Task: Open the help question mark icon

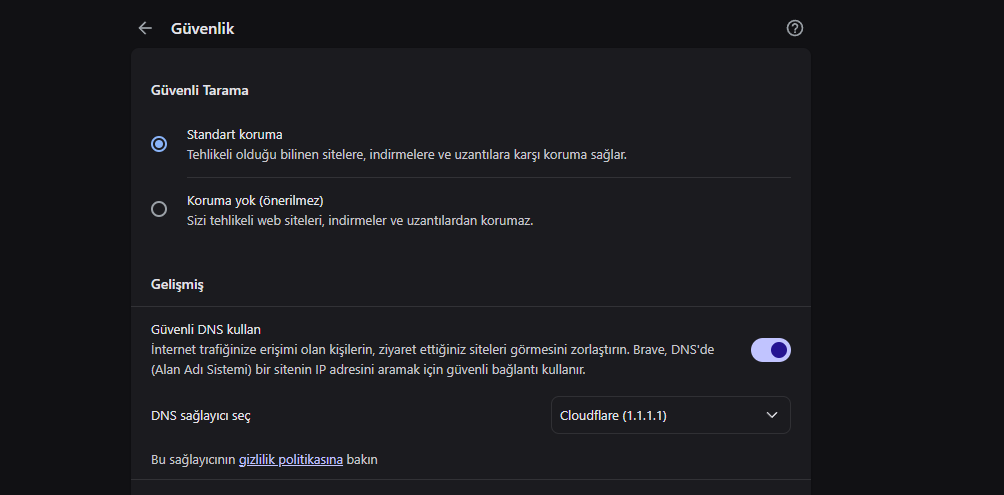Action: click(795, 28)
